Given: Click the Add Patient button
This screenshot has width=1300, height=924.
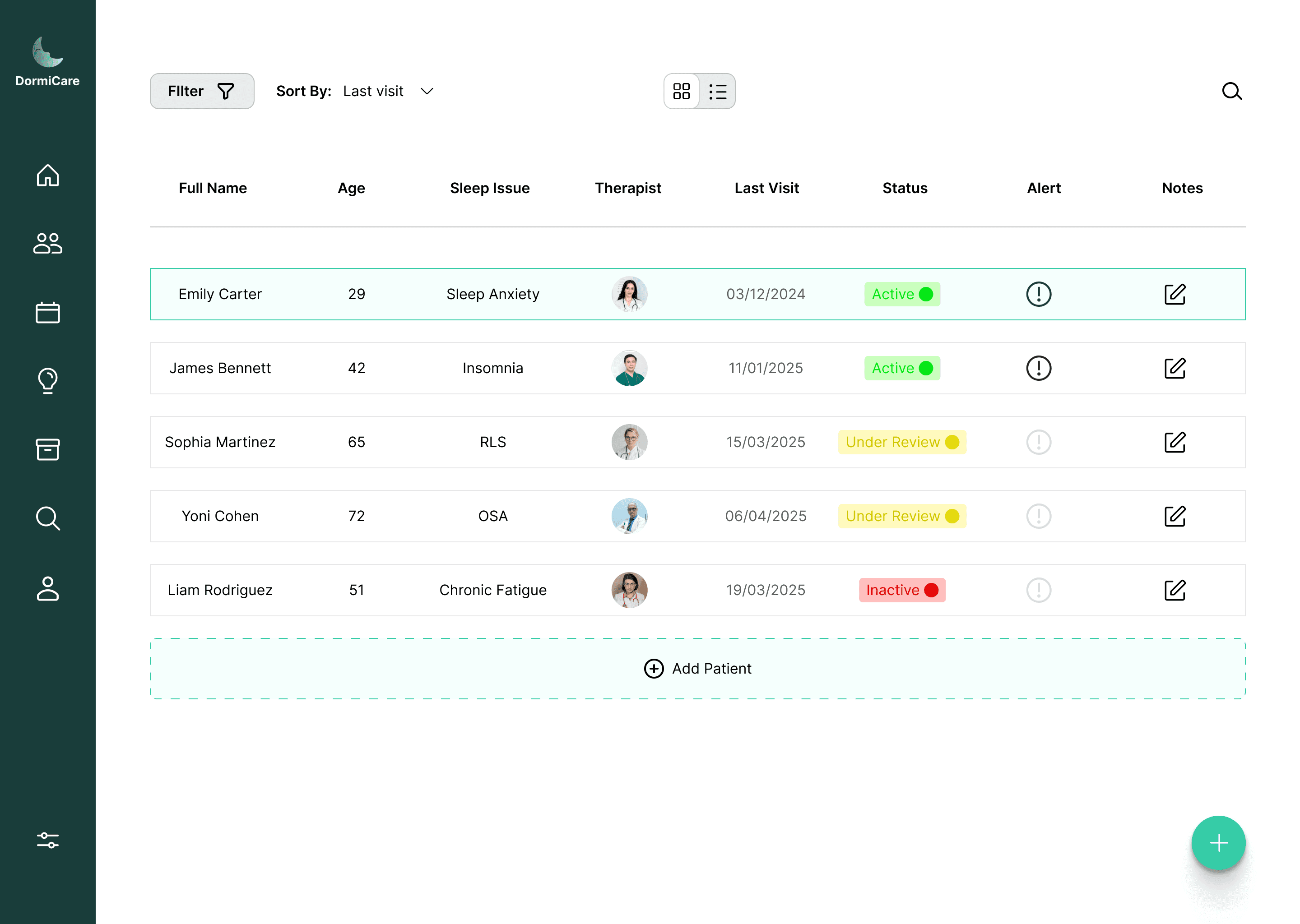Looking at the screenshot, I should [x=697, y=669].
